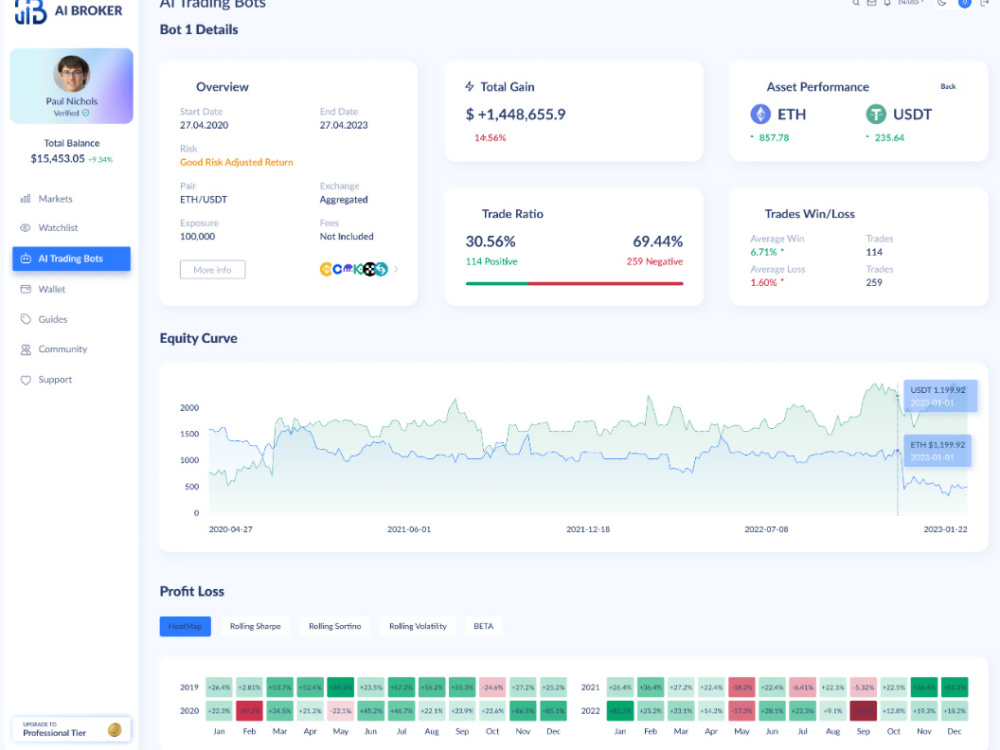Click the red 2020 Feb heatmap cell
The height and width of the screenshot is (750, 1000).
coord(249,710)
